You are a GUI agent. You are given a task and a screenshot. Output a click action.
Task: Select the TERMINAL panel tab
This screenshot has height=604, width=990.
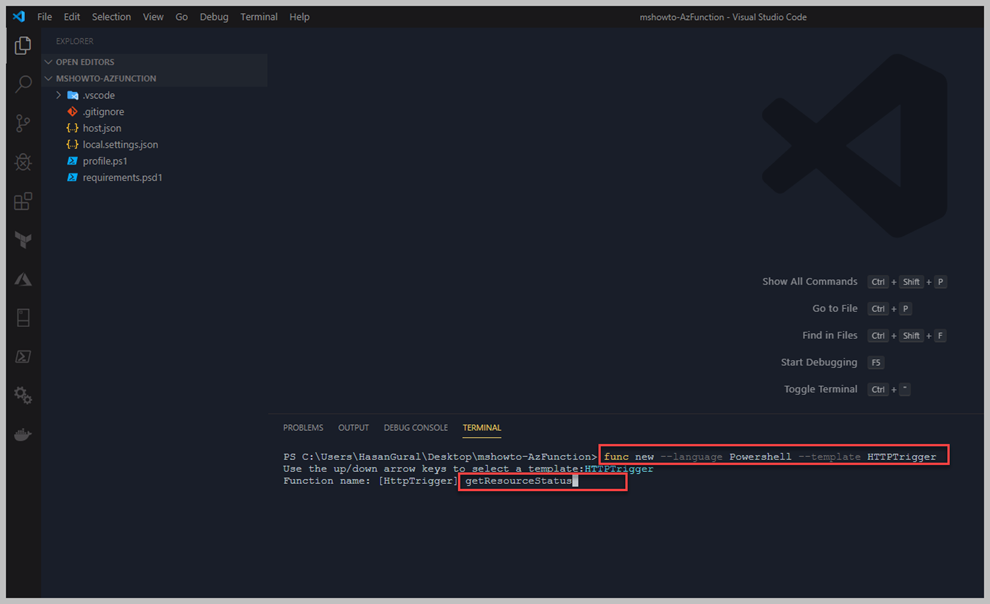tap(482, 428)
